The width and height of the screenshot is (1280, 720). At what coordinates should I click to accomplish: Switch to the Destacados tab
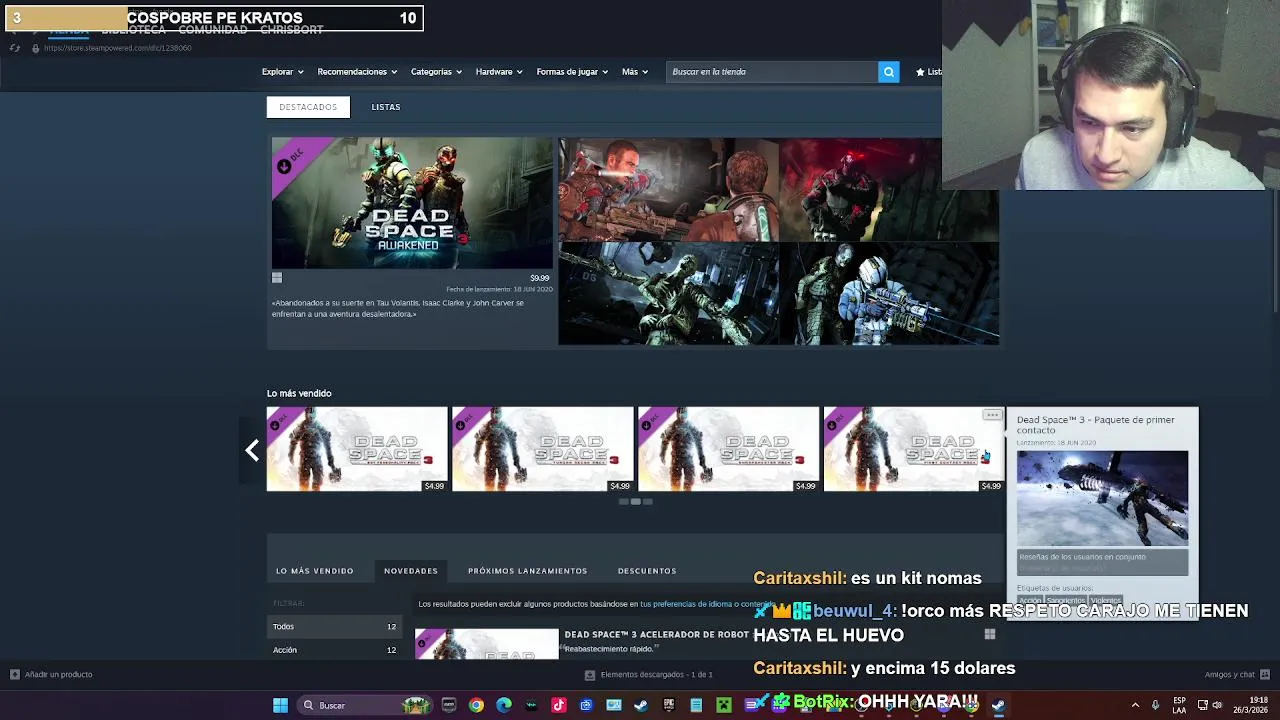308,107
